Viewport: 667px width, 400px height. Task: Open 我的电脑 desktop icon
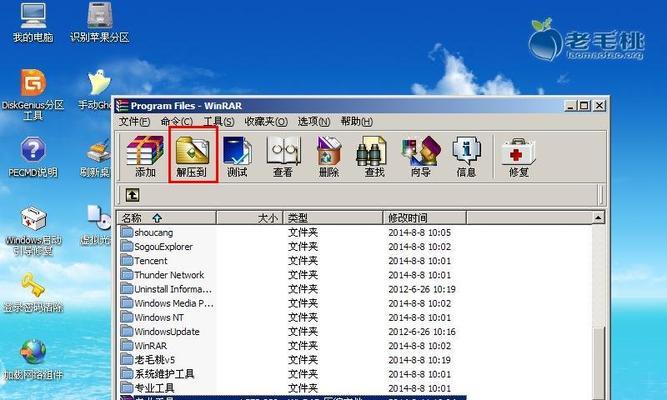point(33,22)
